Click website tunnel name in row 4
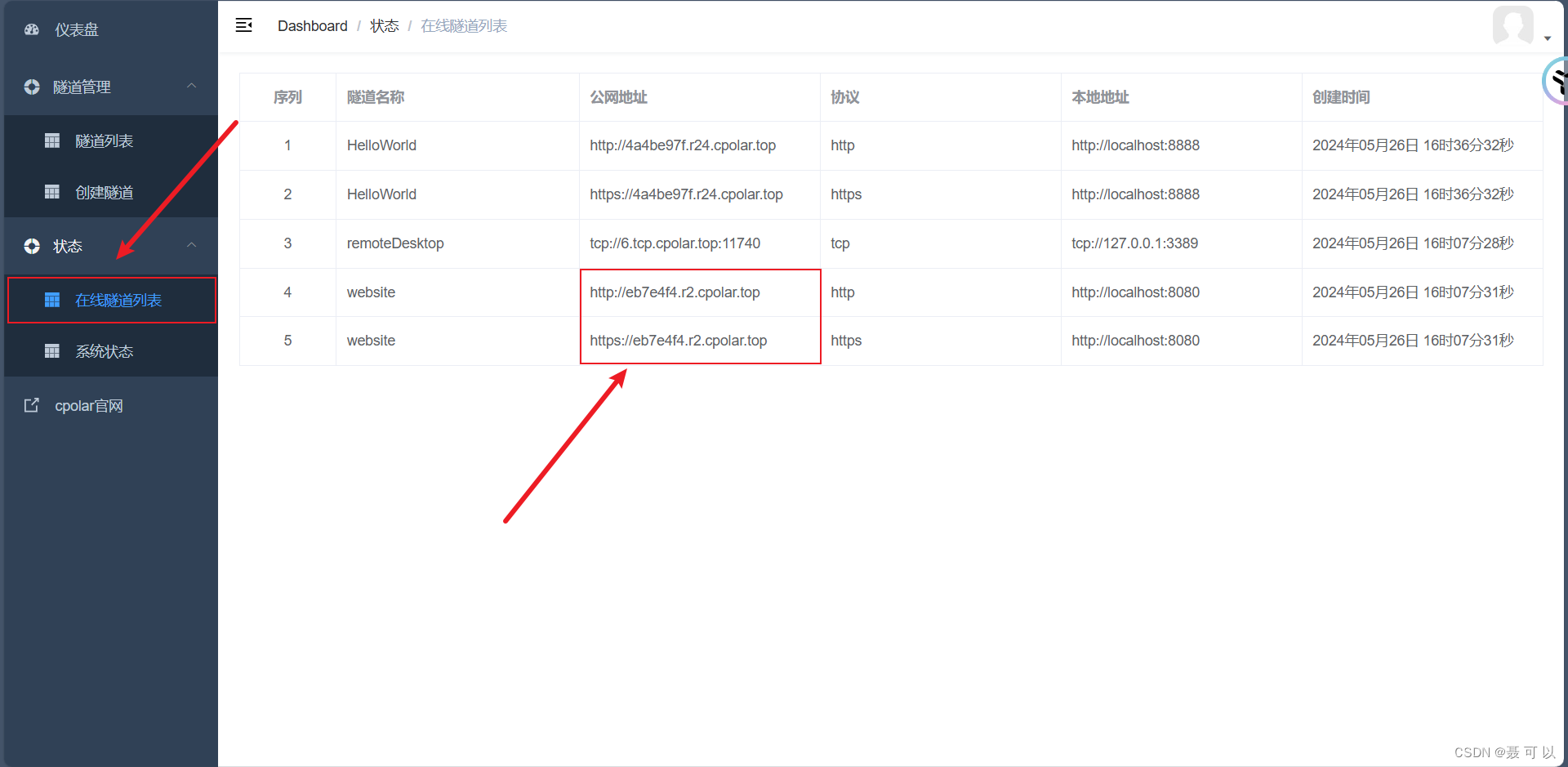 (371, 292)
